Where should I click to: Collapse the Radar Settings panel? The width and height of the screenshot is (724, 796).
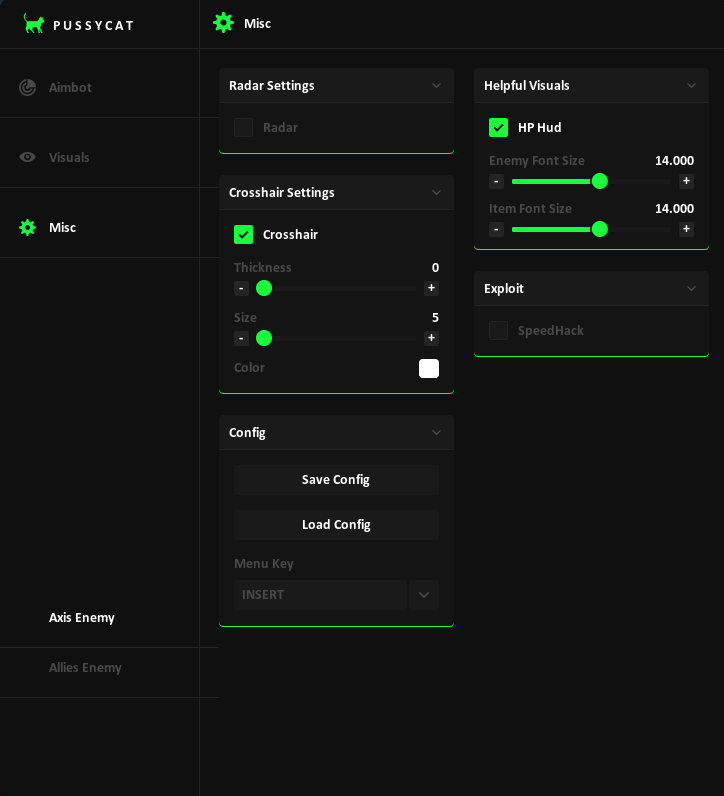pyautogui.click(x=436, y=85)
